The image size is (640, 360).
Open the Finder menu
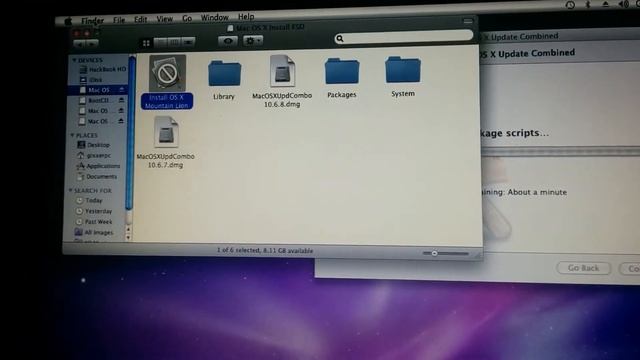pos(93,20)
